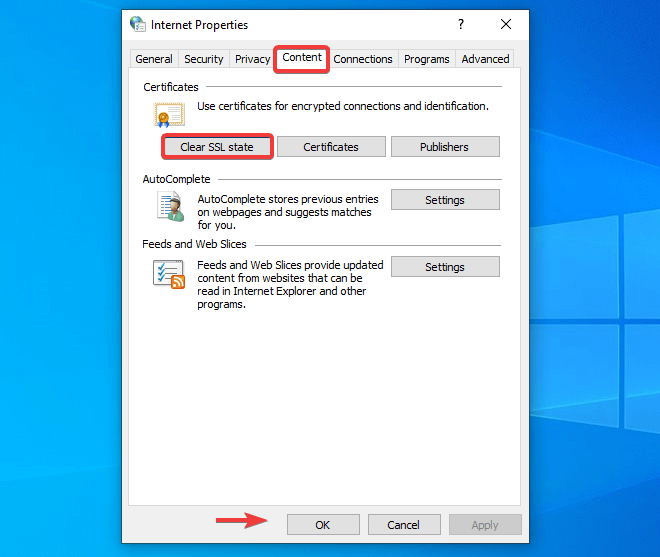
Task: Show the Advanced tab
Action: click(x=485, y=59)
